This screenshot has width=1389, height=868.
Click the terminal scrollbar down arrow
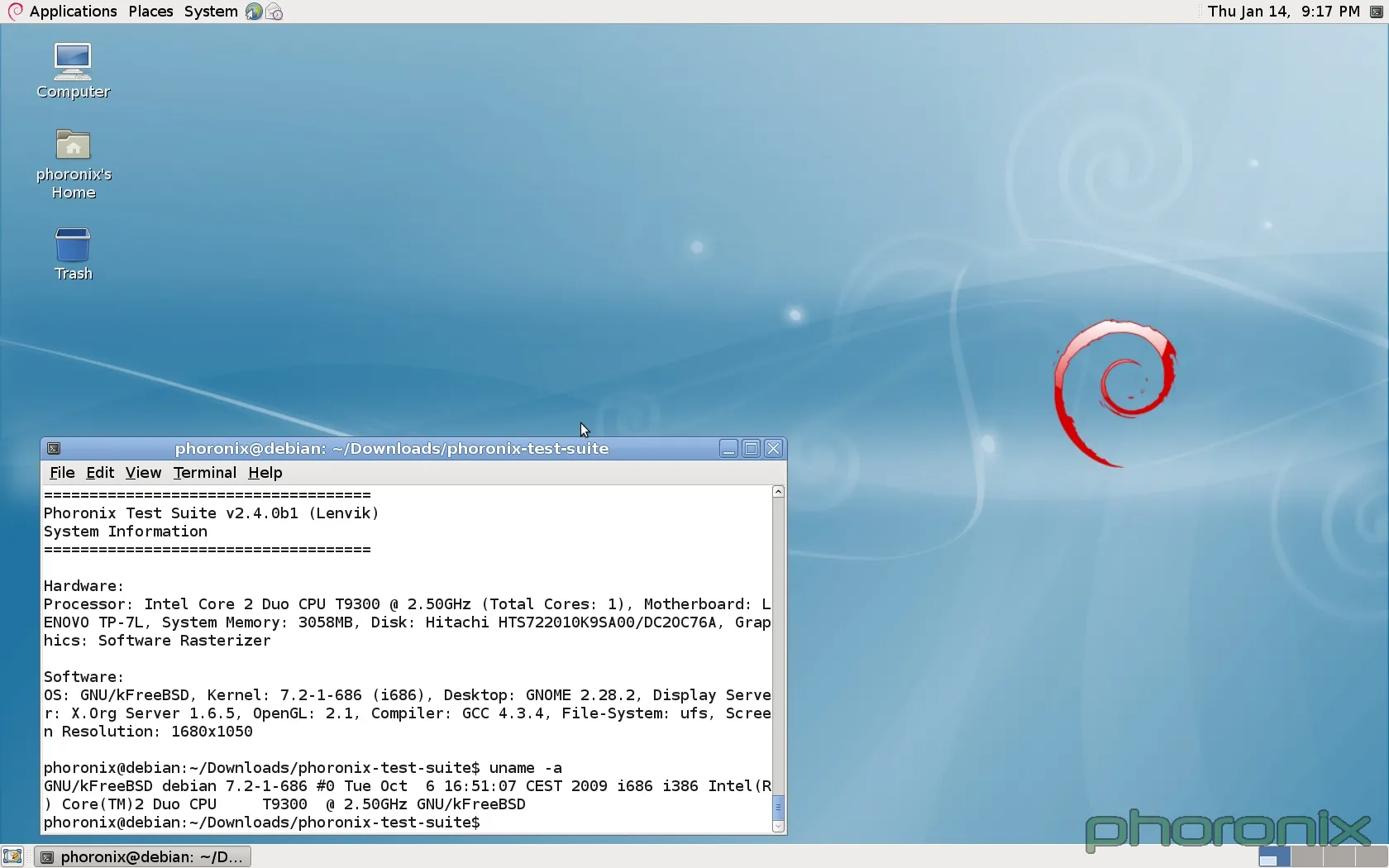tap(778, 826)
